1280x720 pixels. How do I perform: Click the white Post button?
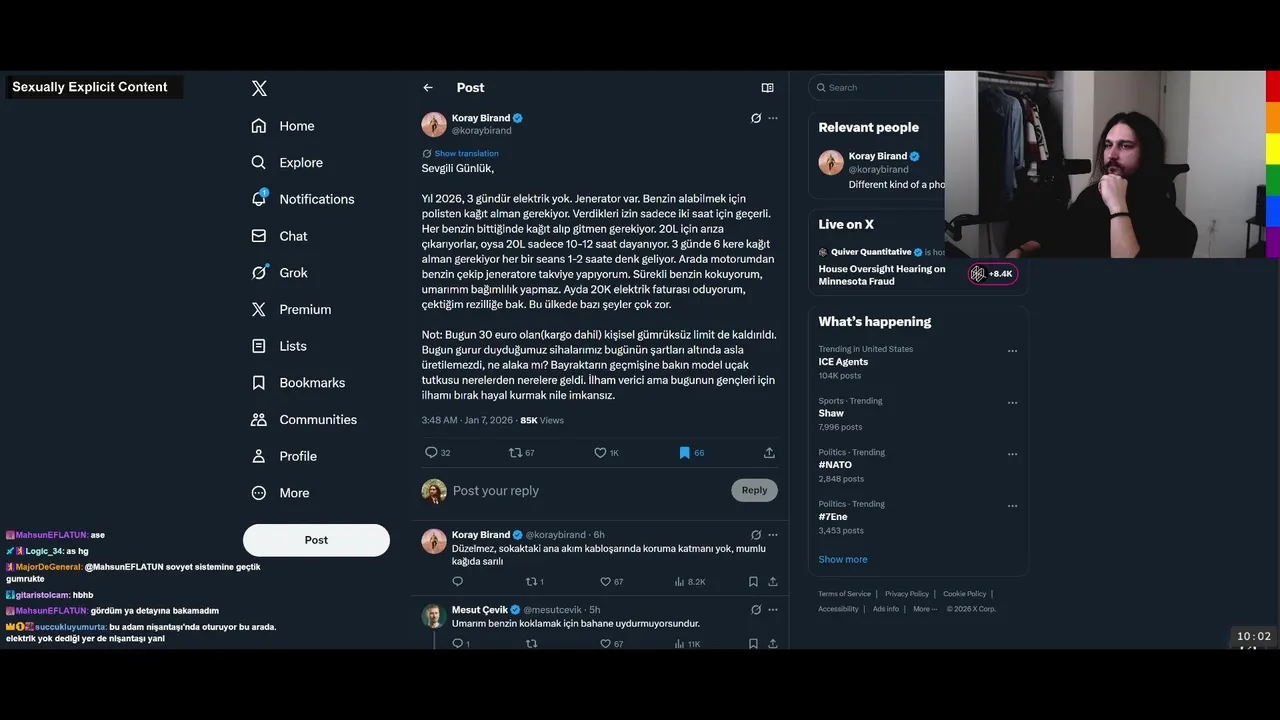click(316, 540)
